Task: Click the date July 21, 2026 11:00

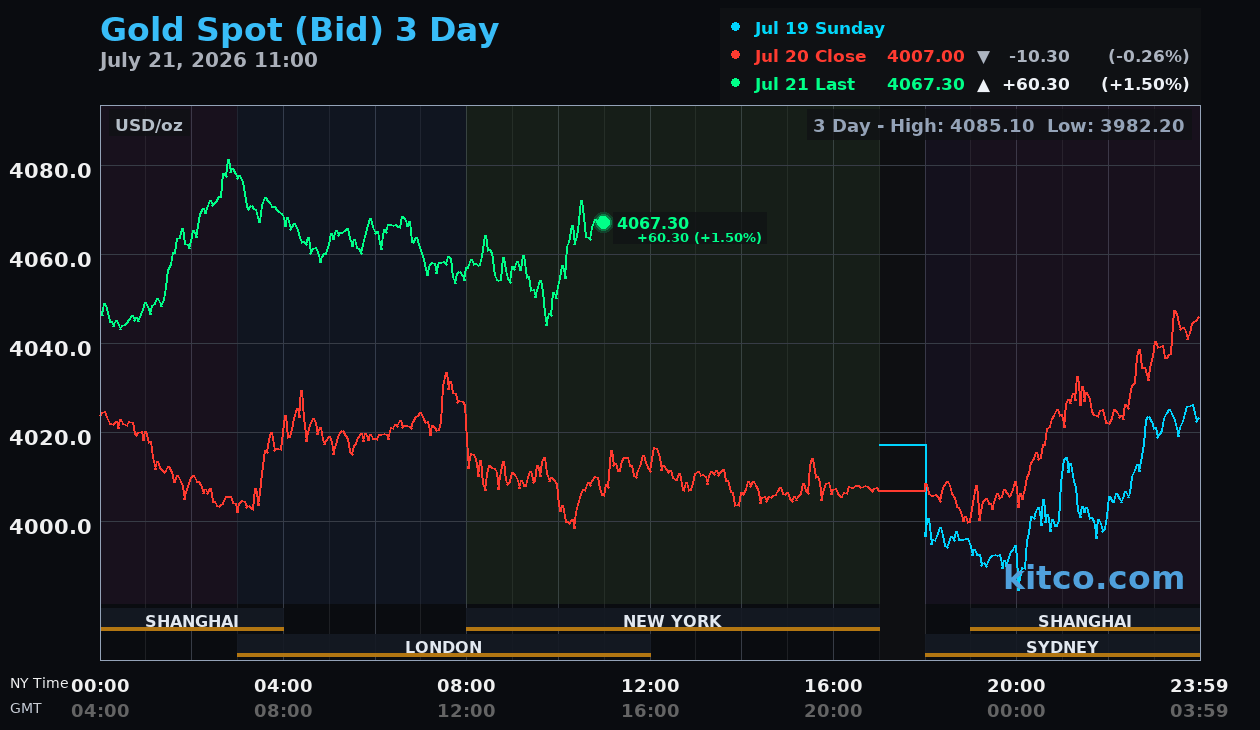Action: pos(208,61)
